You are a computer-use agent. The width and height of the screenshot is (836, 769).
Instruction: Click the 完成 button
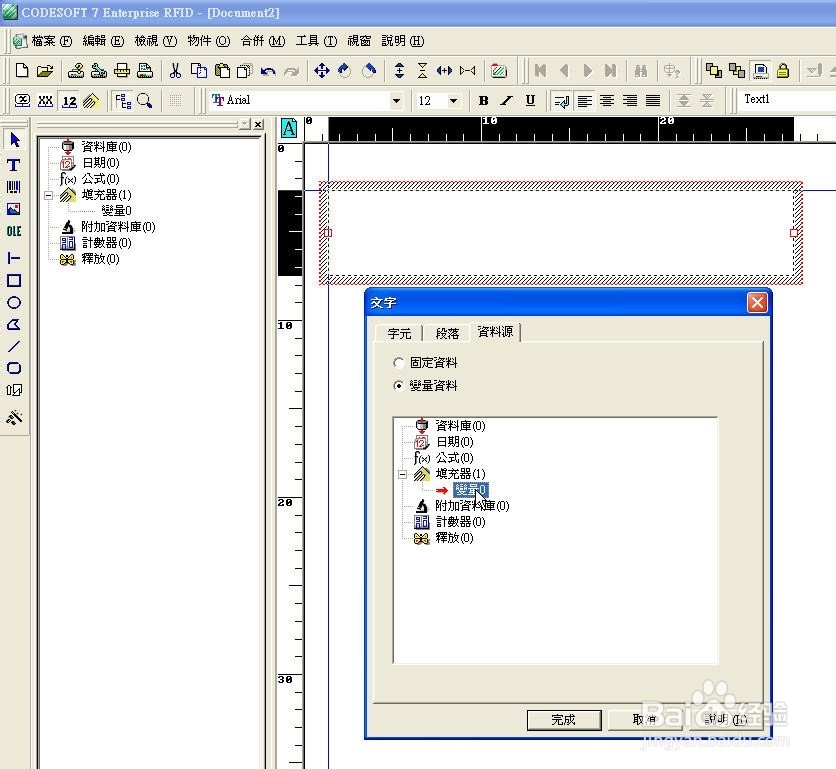click(x=564, y=720)
